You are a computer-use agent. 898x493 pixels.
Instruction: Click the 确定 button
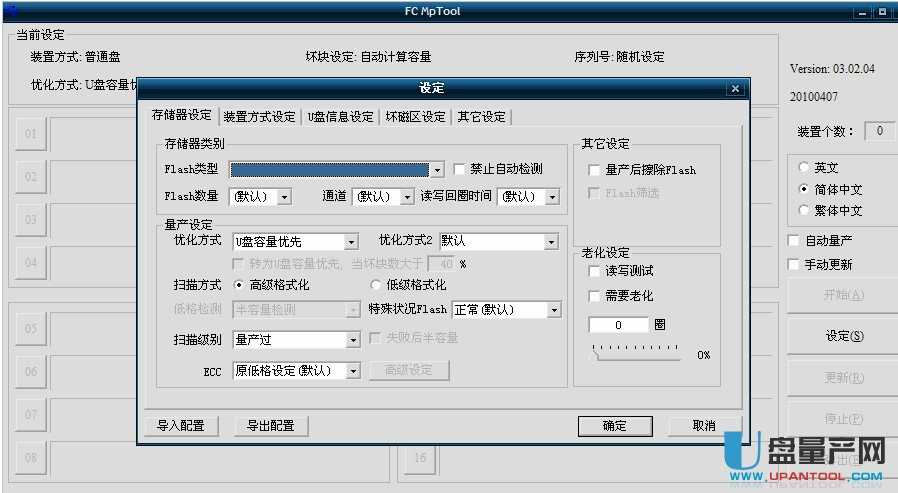(614, 425)
